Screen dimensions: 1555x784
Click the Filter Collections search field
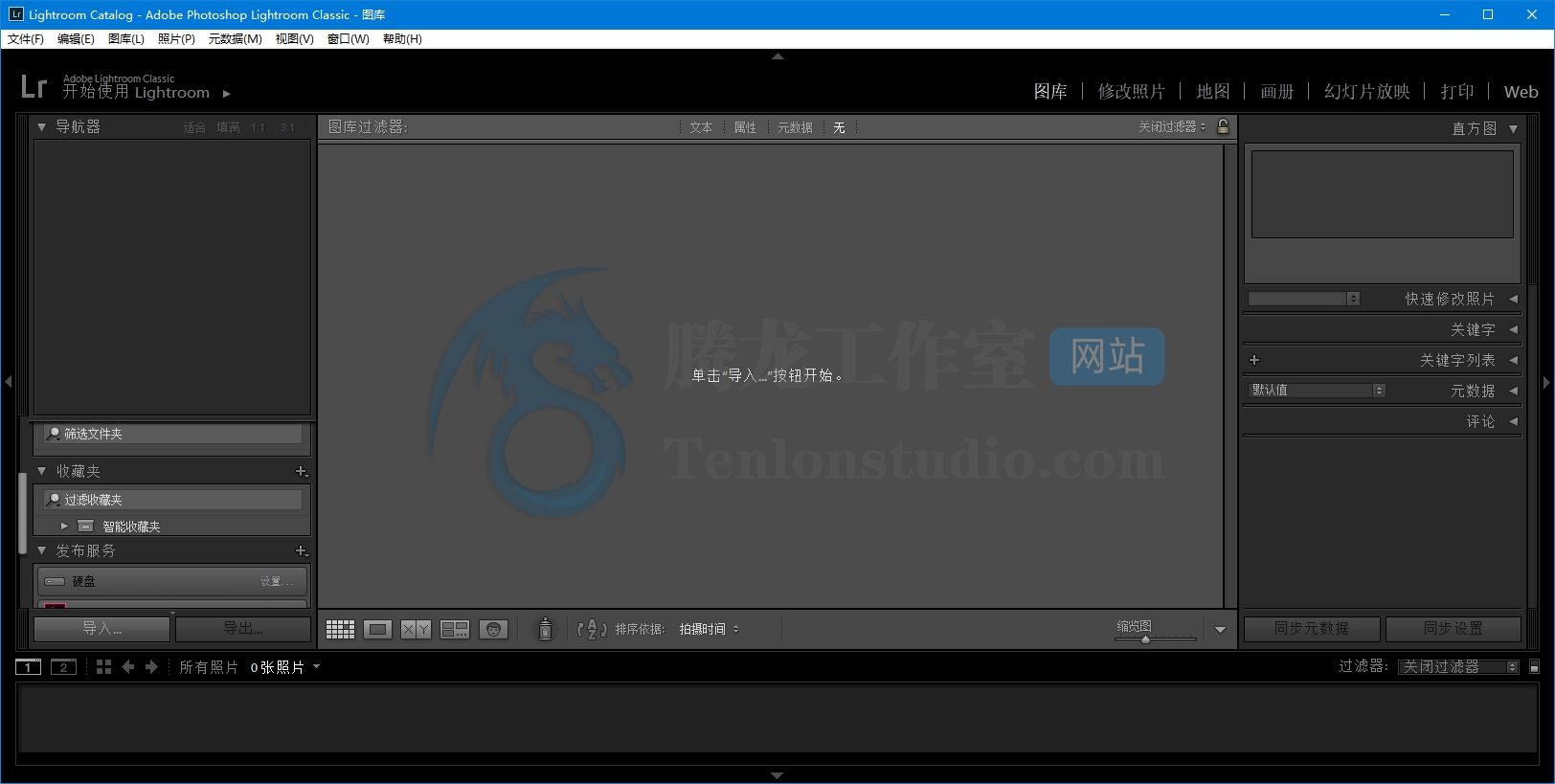point(173,500)
